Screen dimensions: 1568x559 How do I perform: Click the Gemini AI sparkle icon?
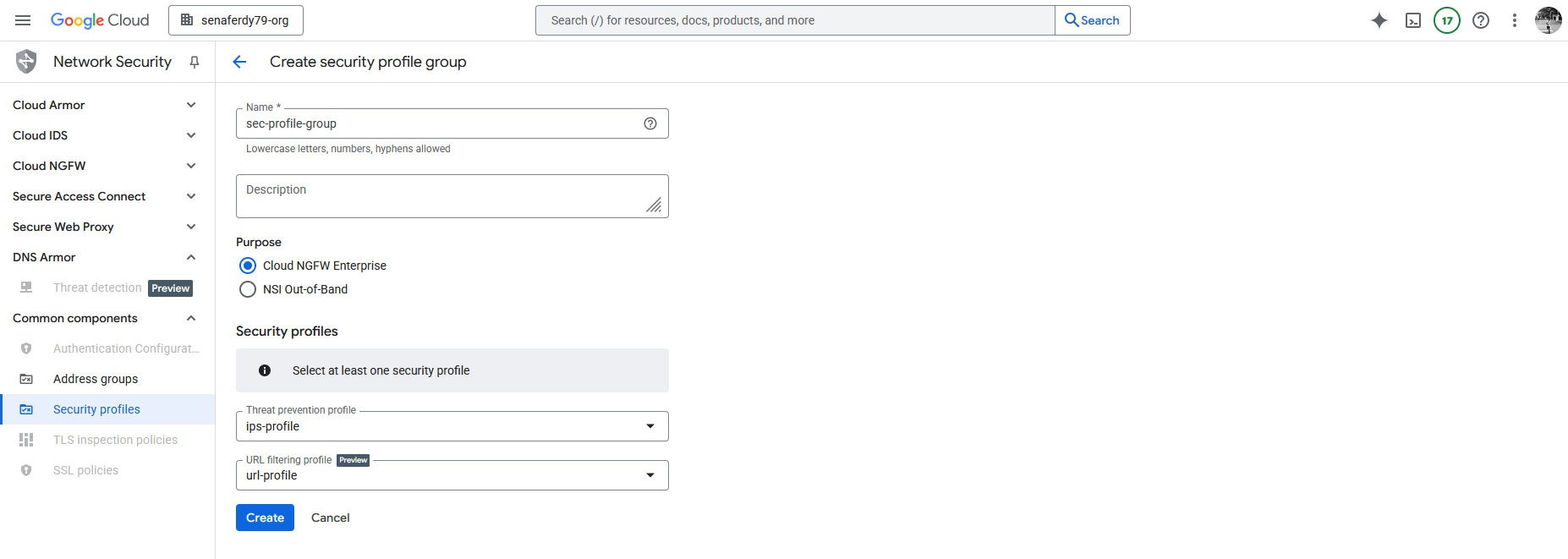click(1379, 20)
